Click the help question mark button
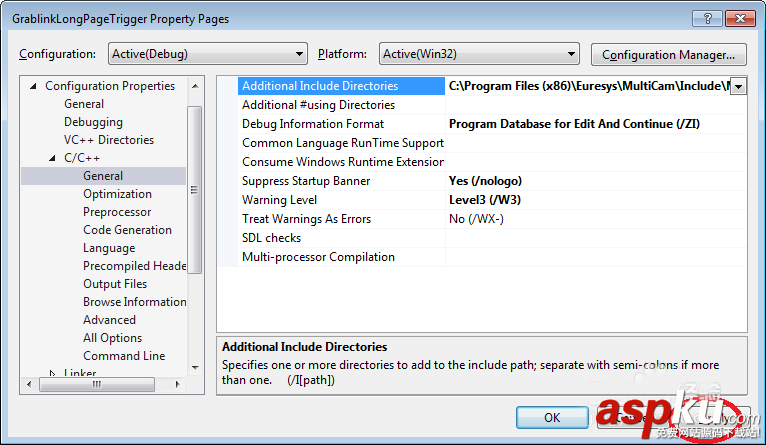Screen dimensions: 766x445 click(x=704, y=19)
